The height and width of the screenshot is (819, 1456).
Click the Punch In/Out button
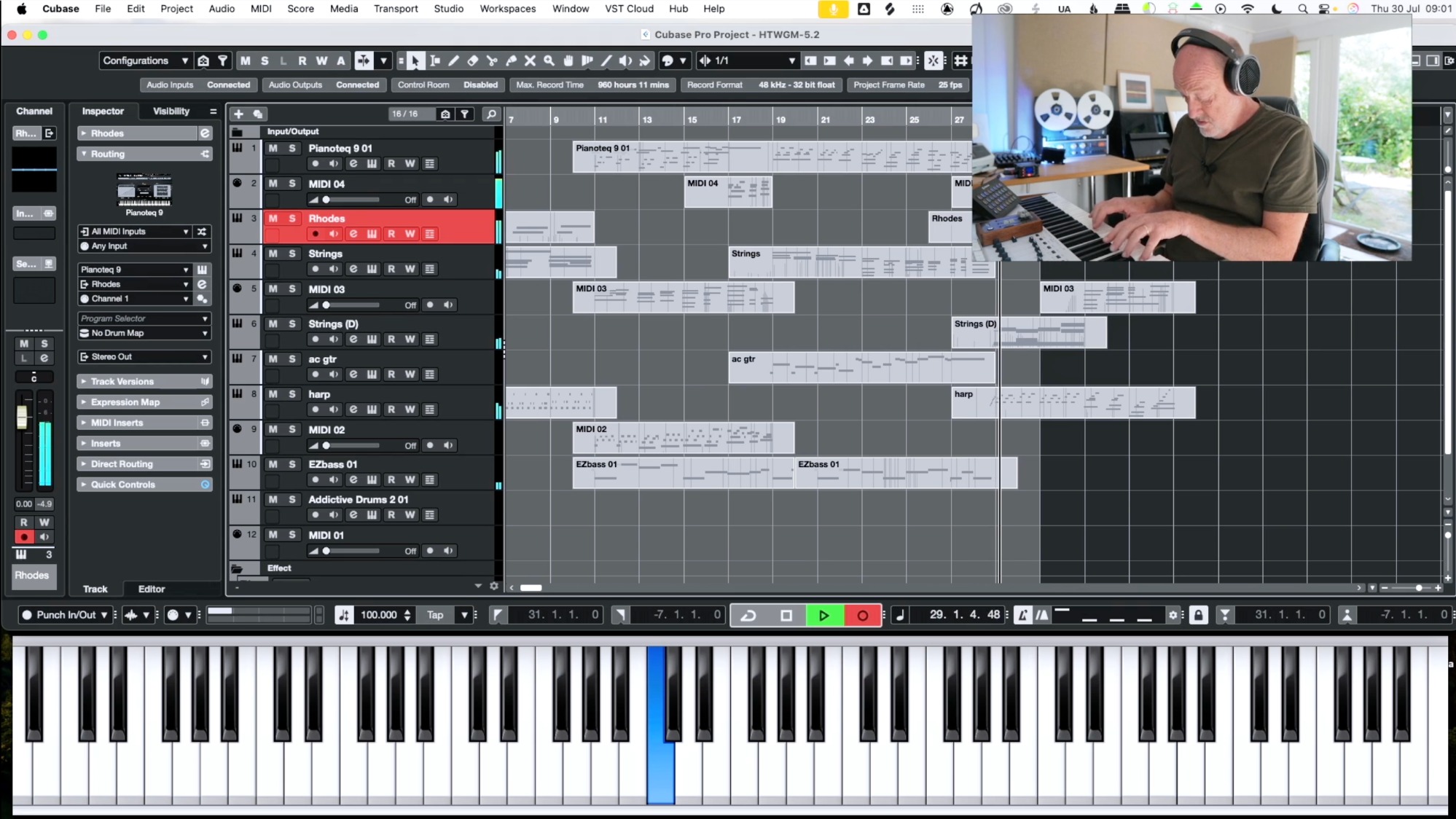(65, 616)
